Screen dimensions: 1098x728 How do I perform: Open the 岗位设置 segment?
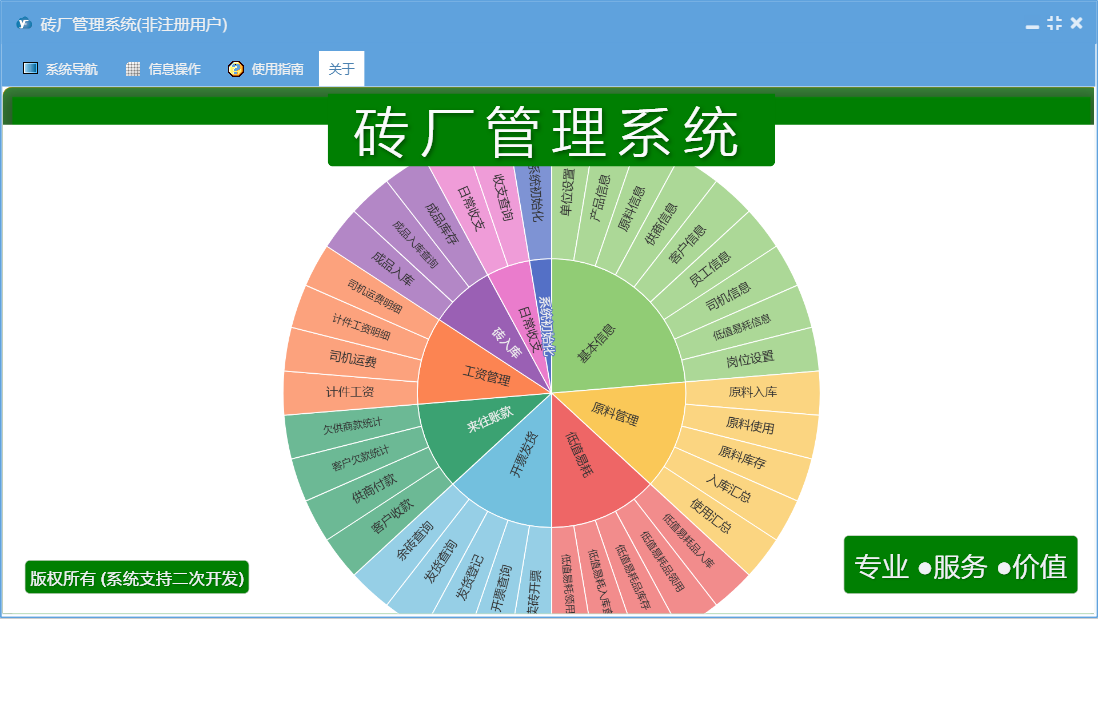point(749,360)
